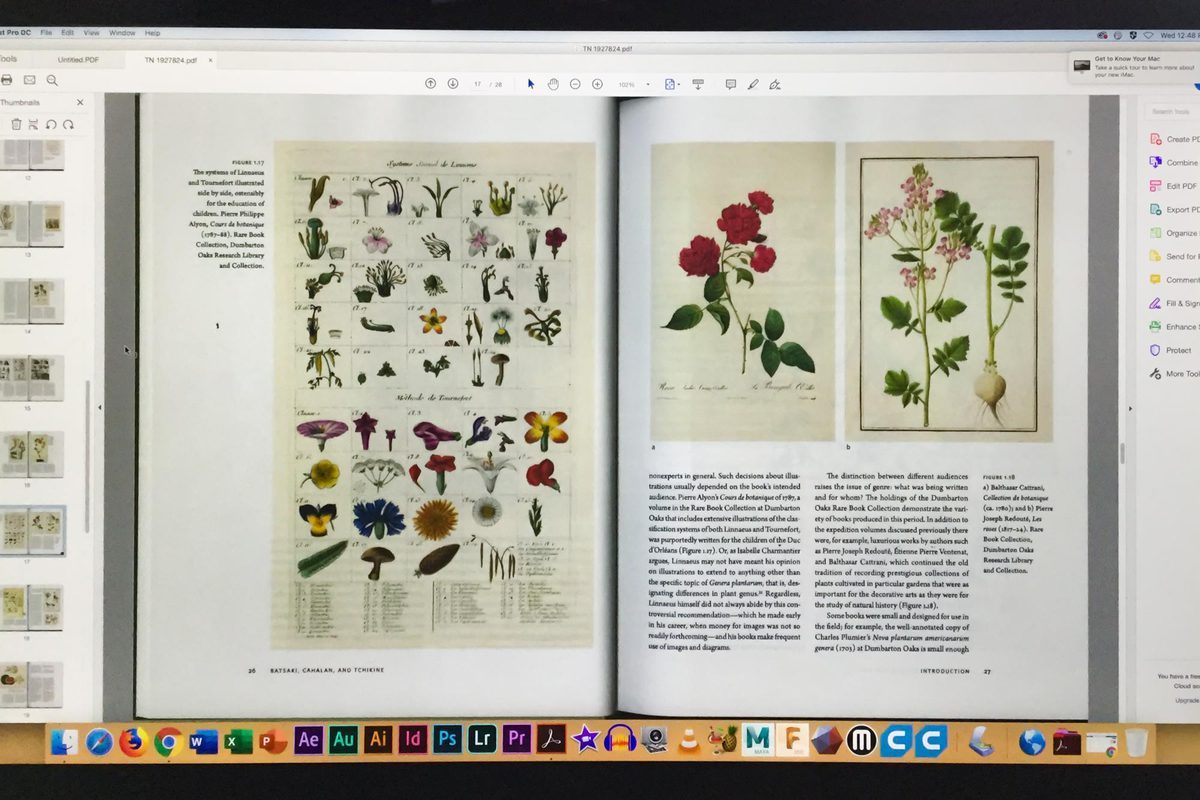Click the Thumbnails panel scrollbar
The width and height of the screenshot is (1200, 800).
(87, 455)
